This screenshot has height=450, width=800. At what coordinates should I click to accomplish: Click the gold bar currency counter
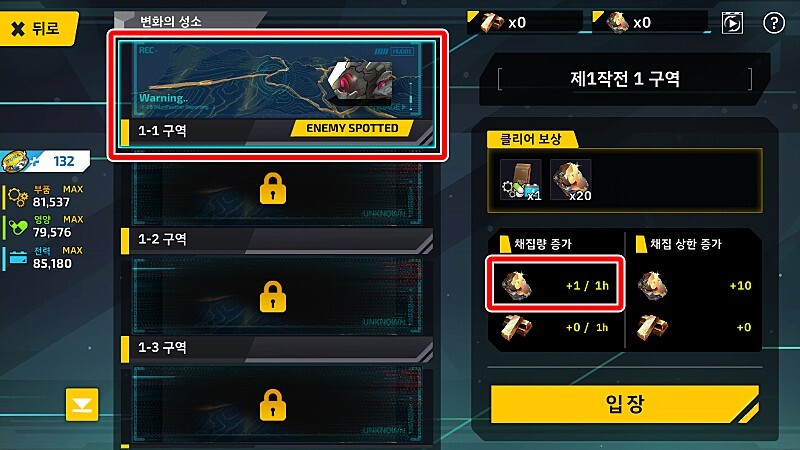[524, 22]
